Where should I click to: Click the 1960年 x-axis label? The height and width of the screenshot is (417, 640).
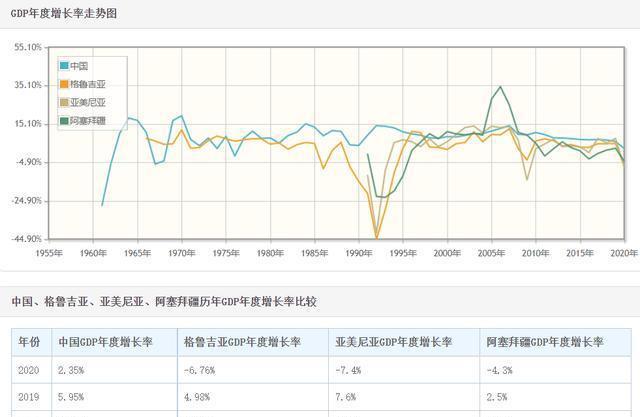click(93, 253)
